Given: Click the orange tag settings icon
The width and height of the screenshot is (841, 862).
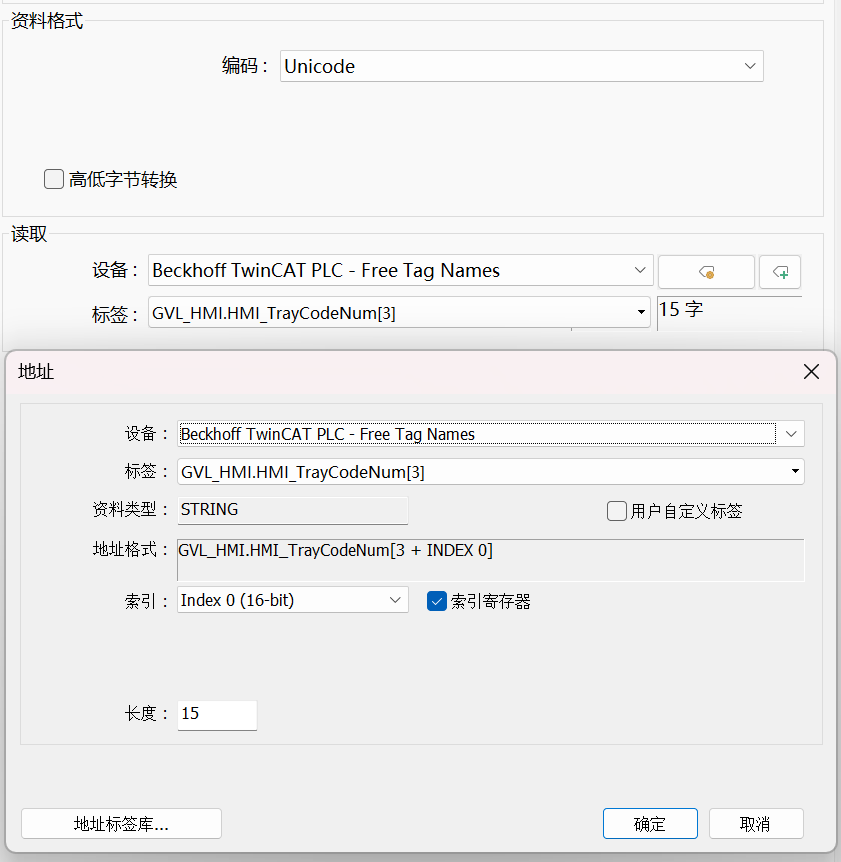Looking at the screenshot, I should tap(707, 271).
